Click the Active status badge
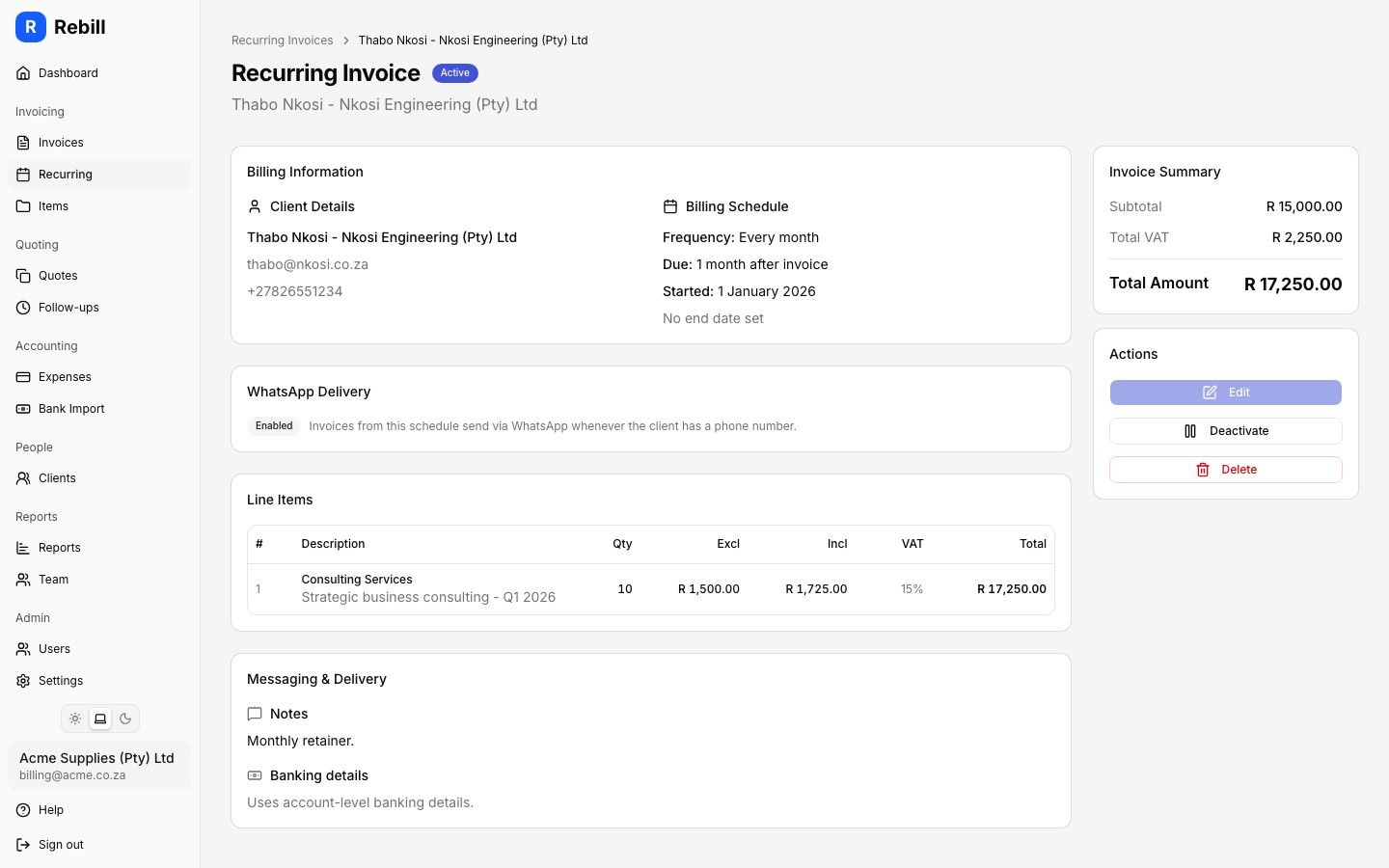 tap(455, 73)
